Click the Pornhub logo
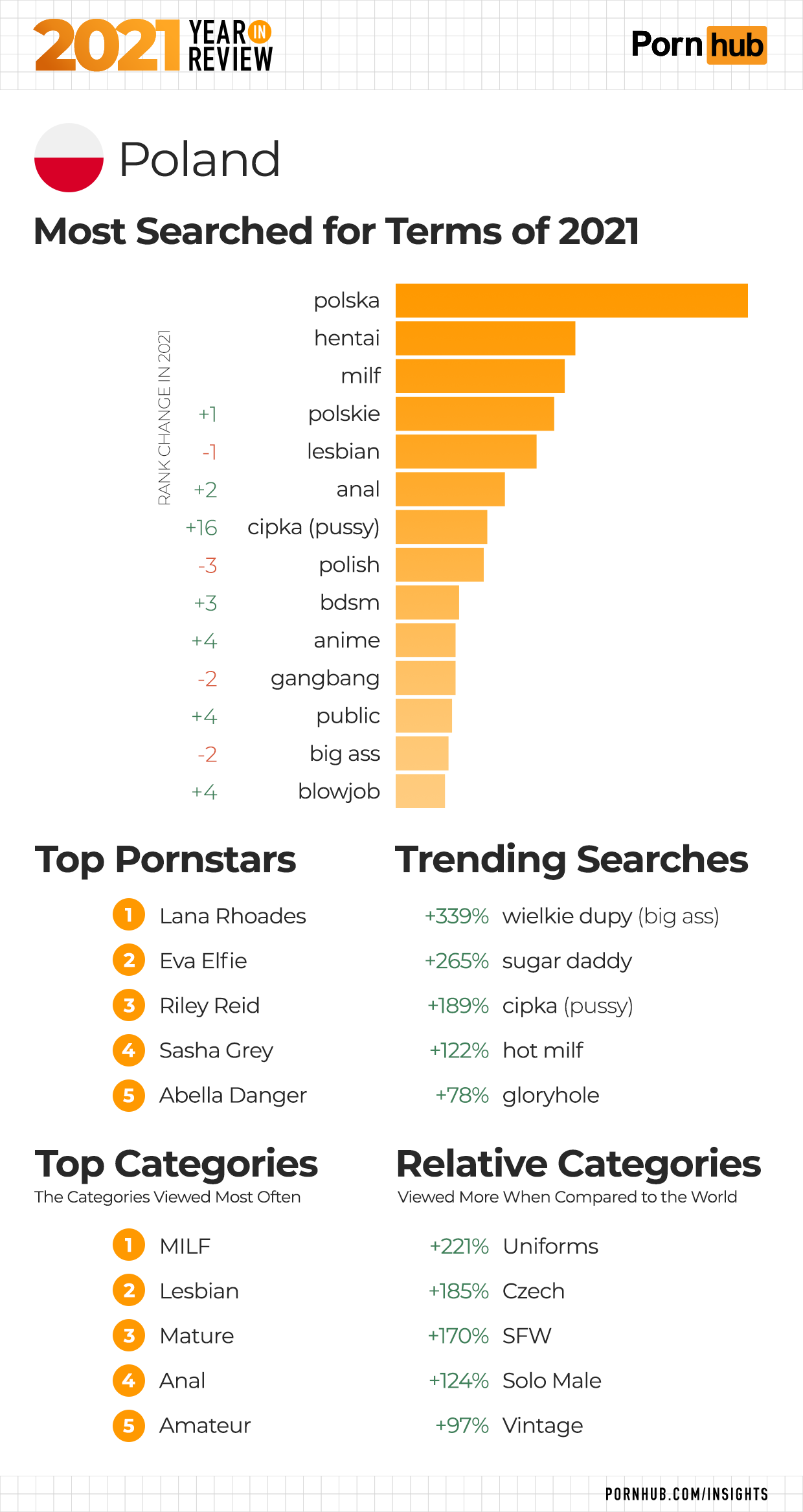This screenshot has height=1512, width=803. tap(699, 45)
